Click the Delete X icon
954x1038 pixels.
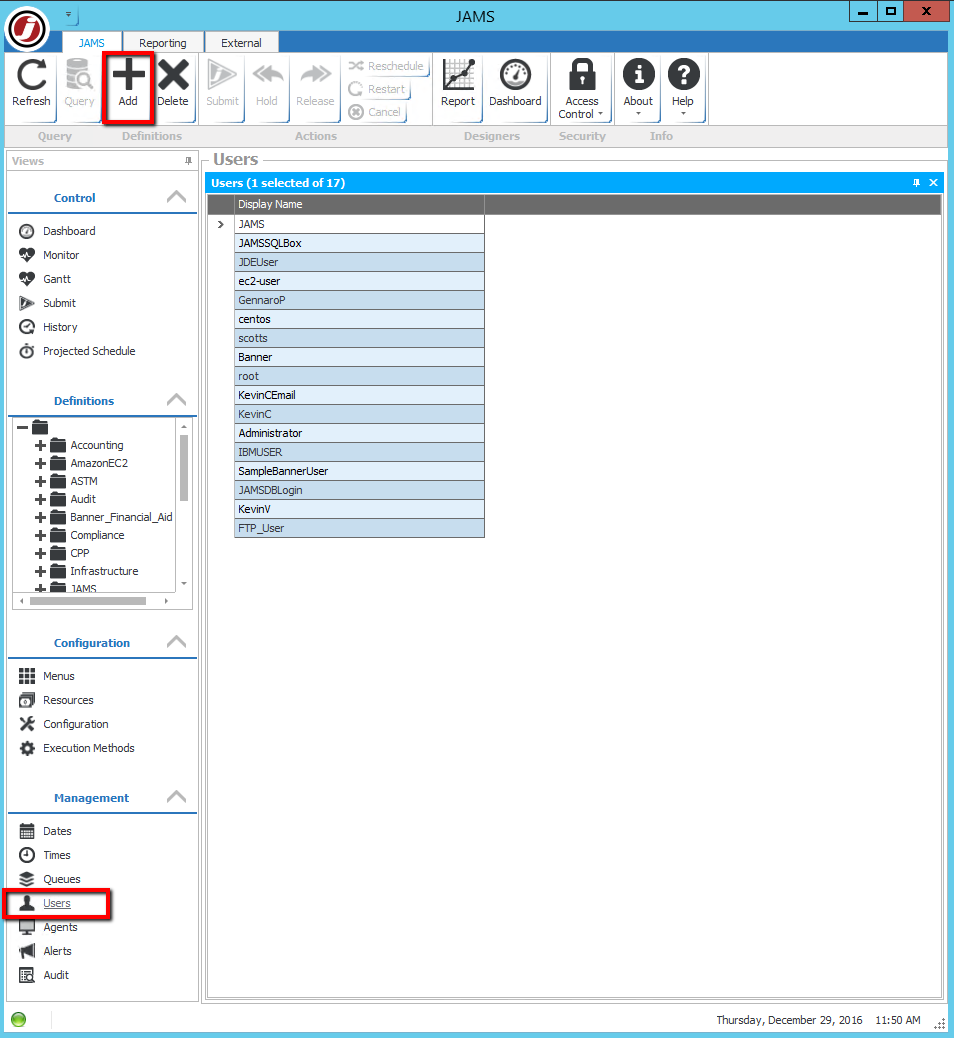point(173,84)
